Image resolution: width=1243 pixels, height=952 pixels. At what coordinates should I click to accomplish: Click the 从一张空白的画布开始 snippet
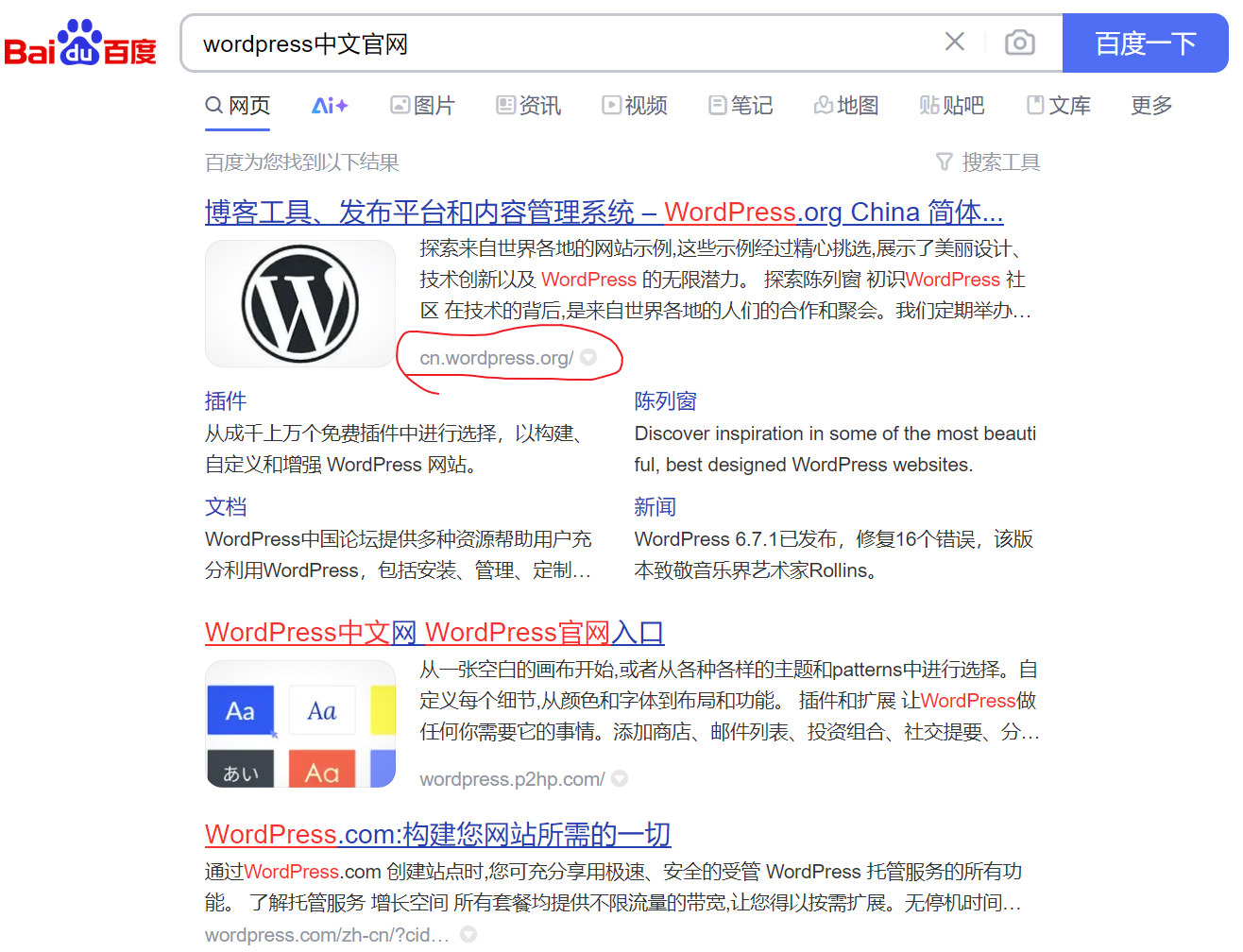(x=729, y=701)
